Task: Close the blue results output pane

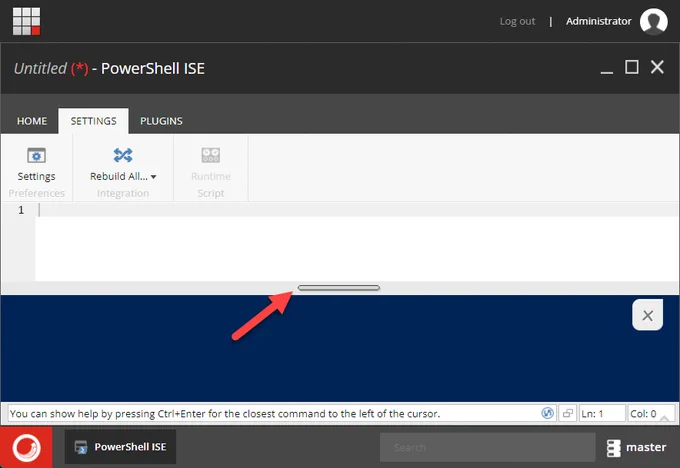Action: click(x=647, y=315)
